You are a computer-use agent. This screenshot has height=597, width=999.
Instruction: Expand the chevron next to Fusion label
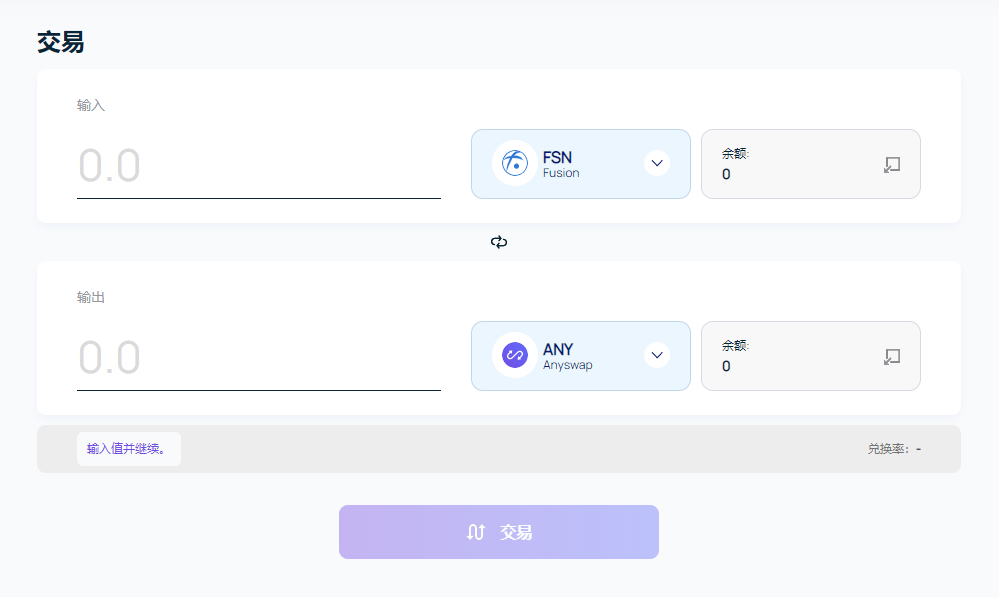(657, 163)
